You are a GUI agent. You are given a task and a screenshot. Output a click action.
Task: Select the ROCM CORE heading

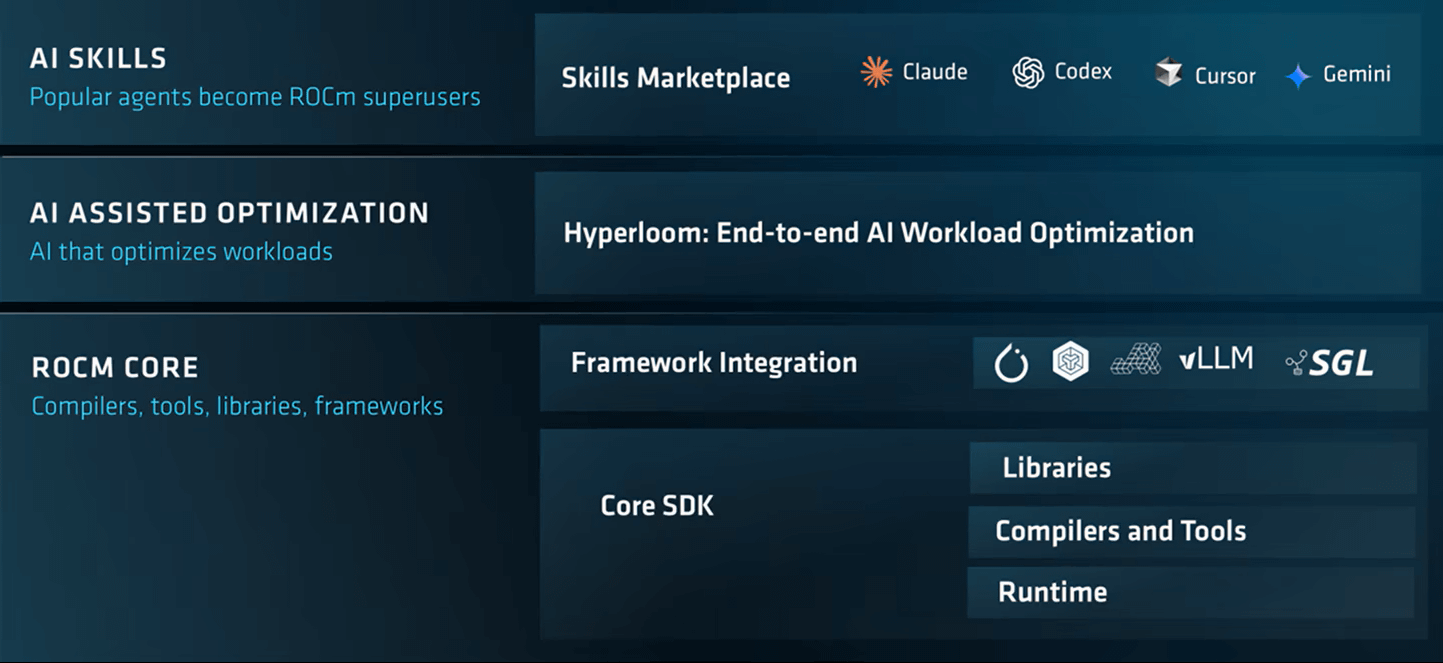115,368
